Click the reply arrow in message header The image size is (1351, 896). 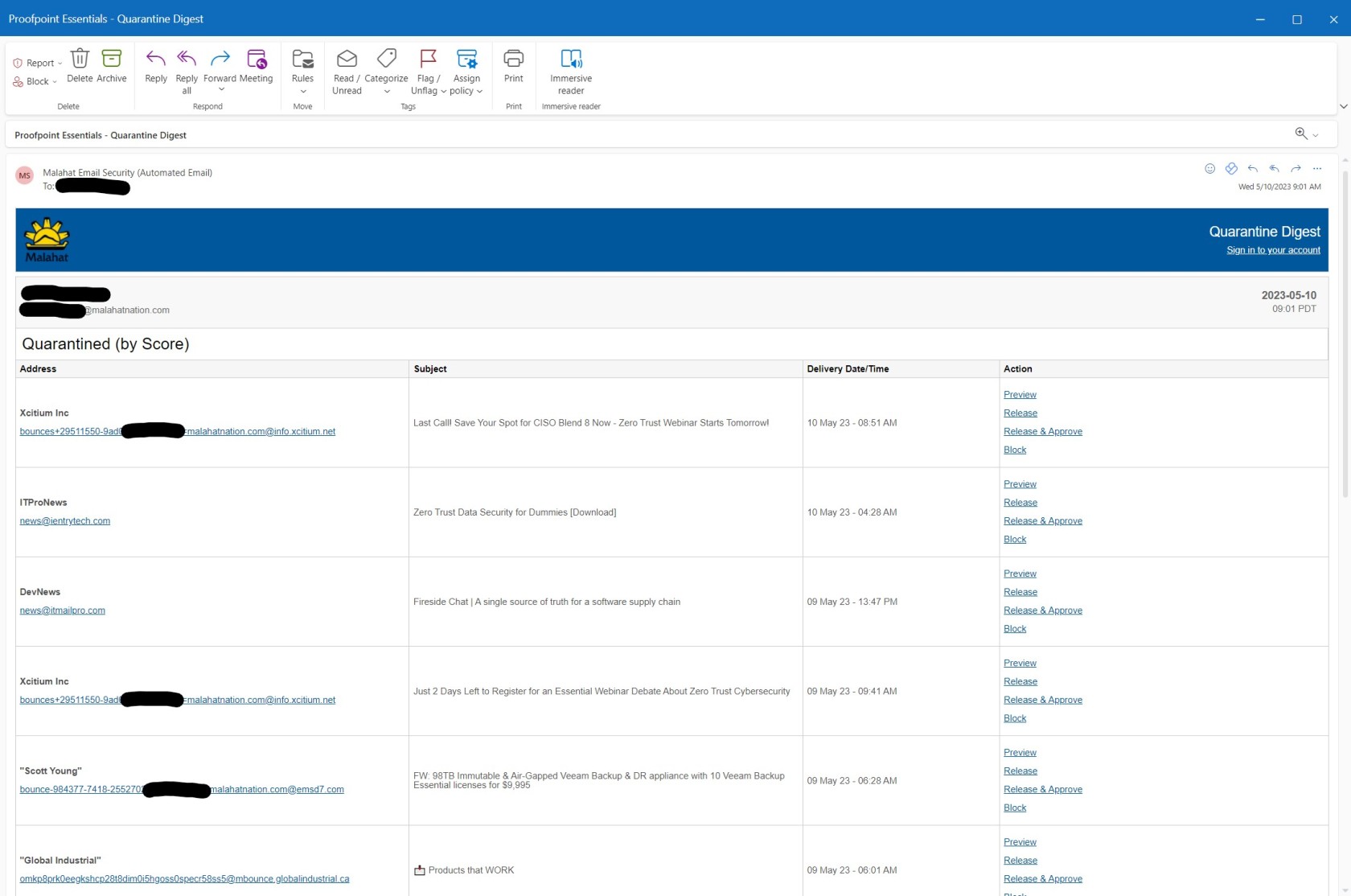[x=1253, y=168]
